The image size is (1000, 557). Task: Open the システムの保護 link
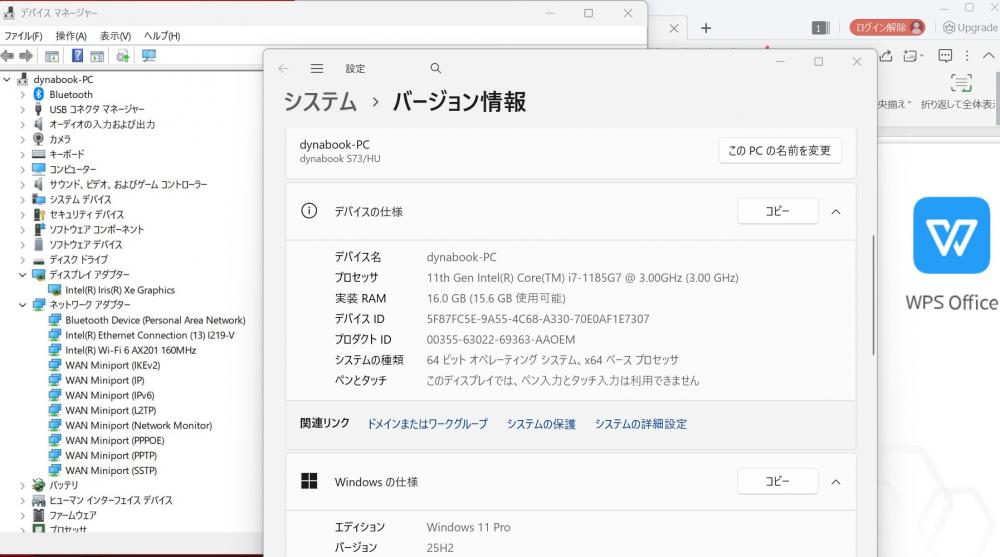(541, 424)
